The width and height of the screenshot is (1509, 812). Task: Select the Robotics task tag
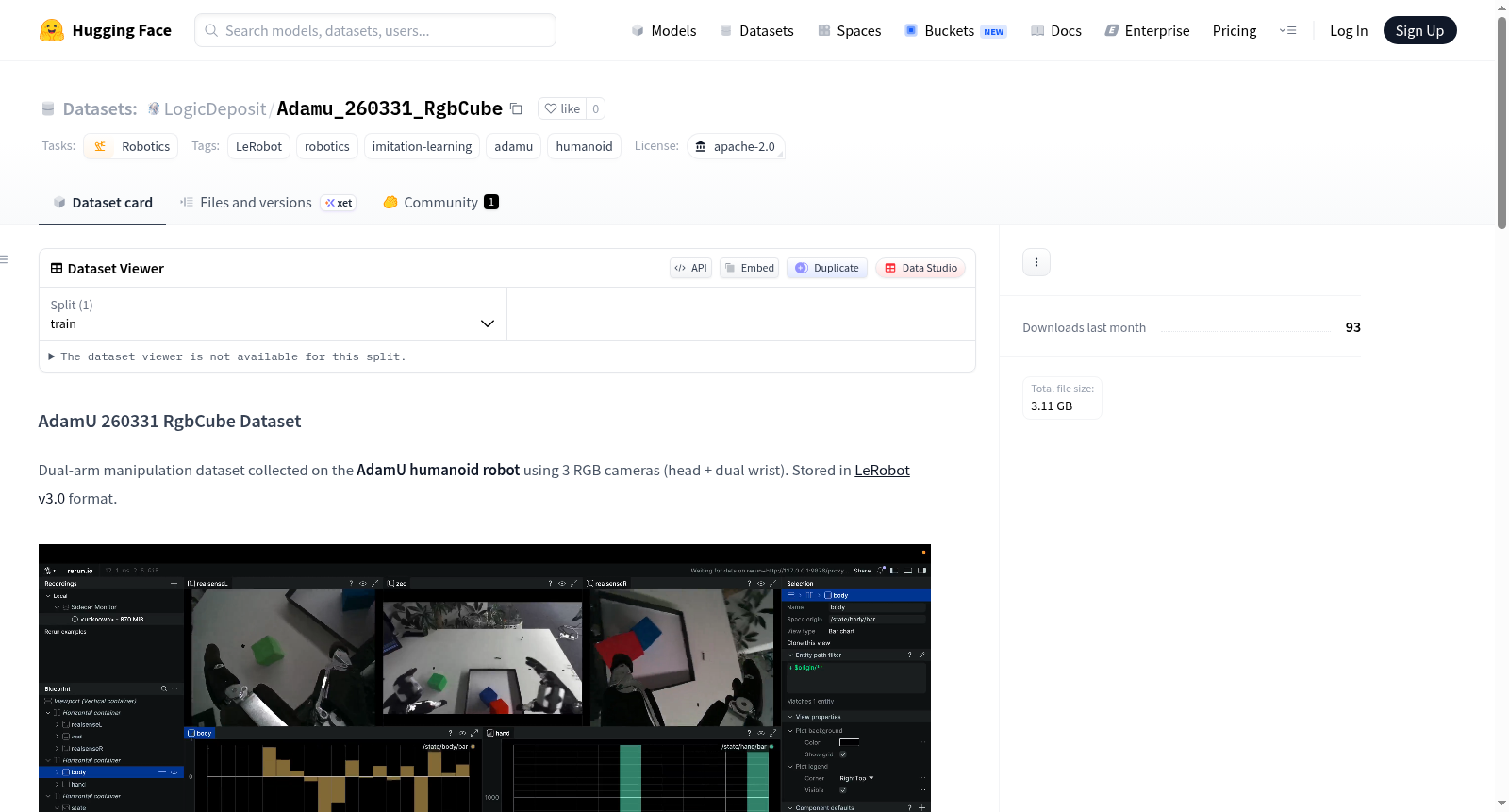point(131,146)
